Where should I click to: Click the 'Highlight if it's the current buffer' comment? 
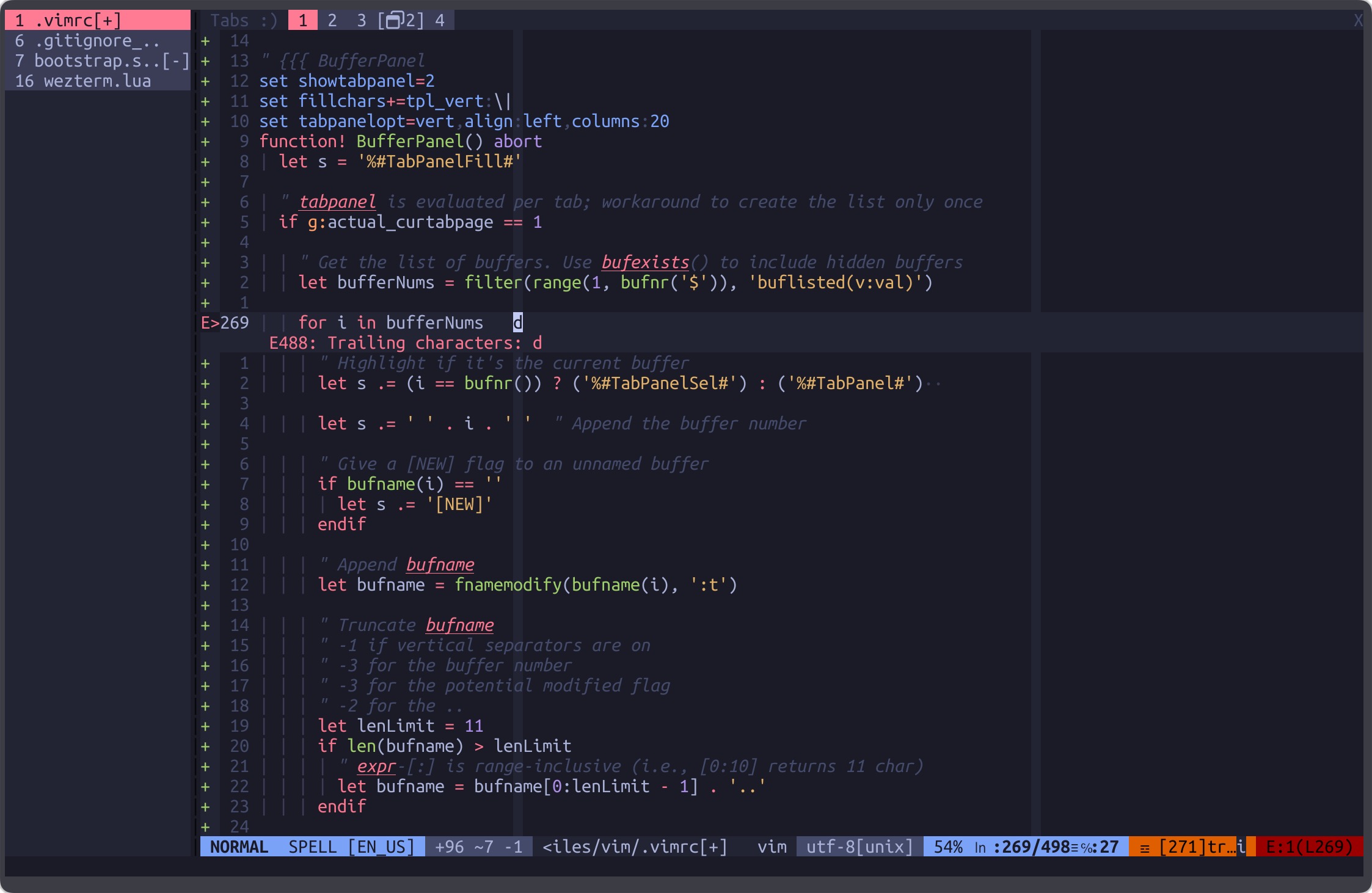click(503, 363)
